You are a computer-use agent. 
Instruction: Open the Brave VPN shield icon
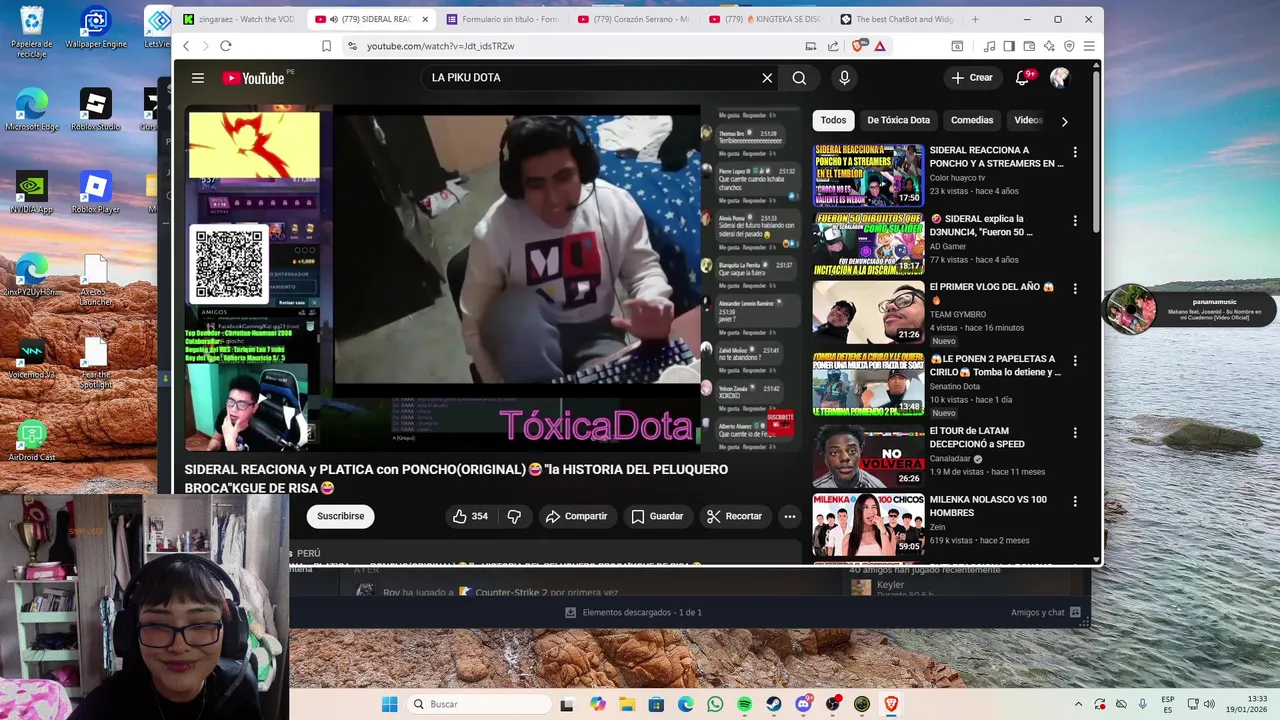click(x=1069, y=46)
